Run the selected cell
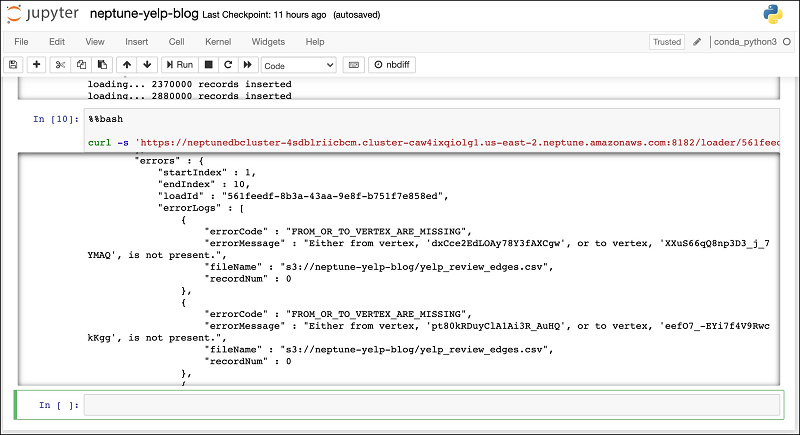Screen dimensions: 800x435 [x=180, y=65]
